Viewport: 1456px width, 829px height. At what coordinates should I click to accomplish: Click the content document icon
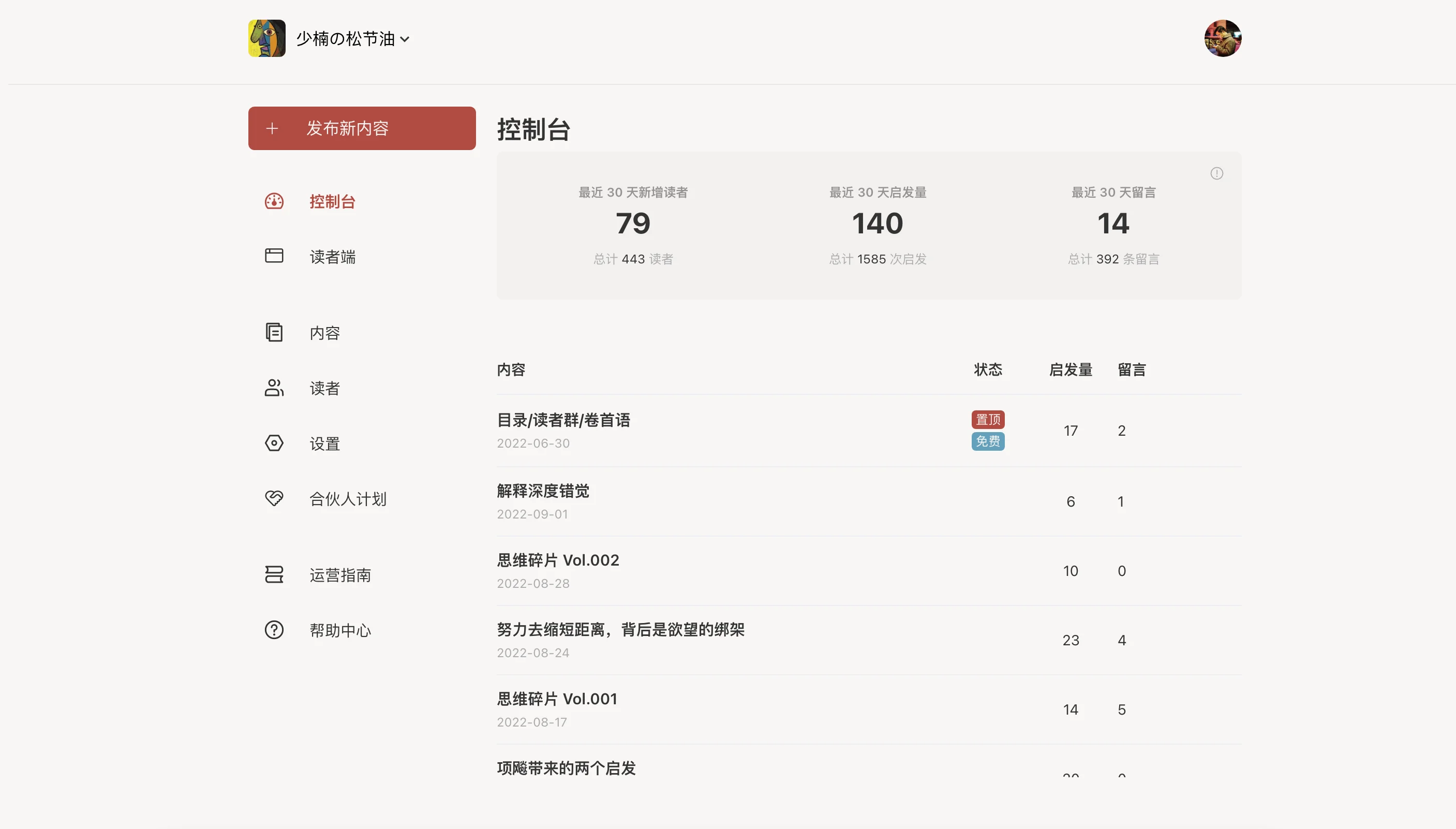click(274, 332)
